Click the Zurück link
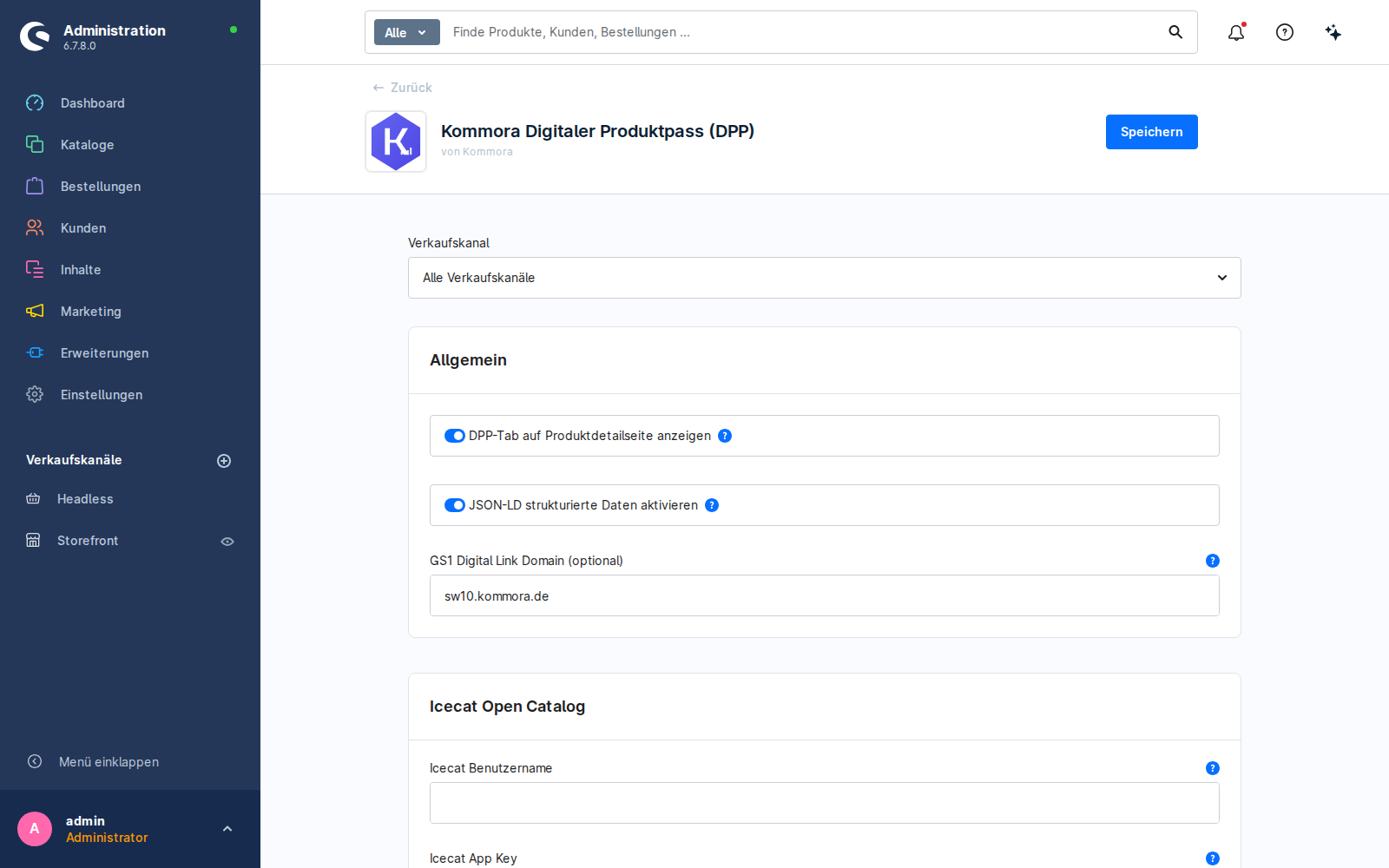 coord(403,88)
